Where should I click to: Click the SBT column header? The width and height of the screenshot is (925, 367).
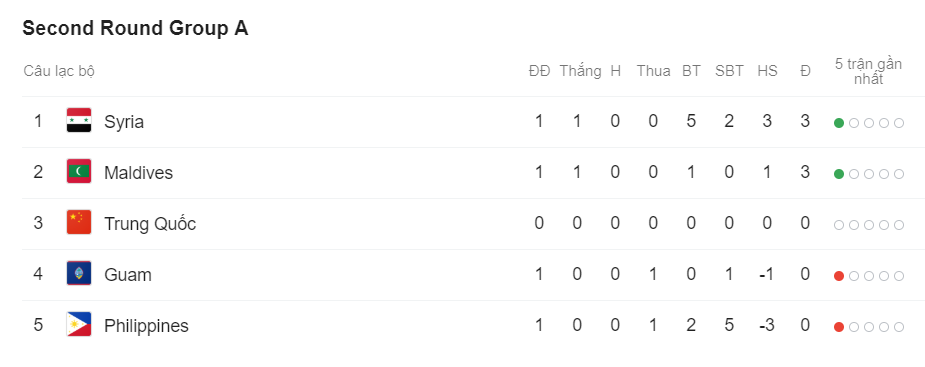point(729,71)
